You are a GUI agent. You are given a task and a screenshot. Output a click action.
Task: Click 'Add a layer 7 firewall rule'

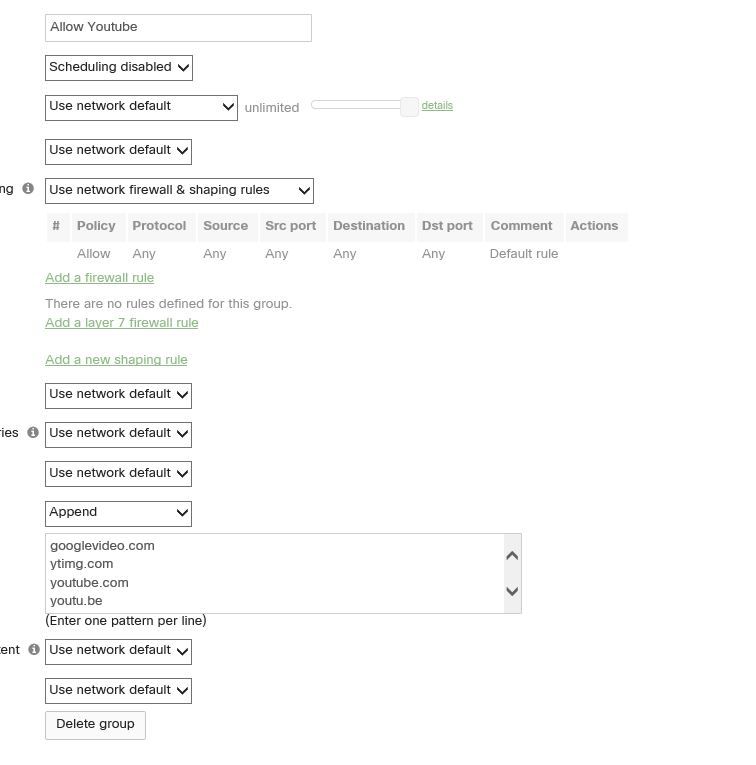click(121, 323)
